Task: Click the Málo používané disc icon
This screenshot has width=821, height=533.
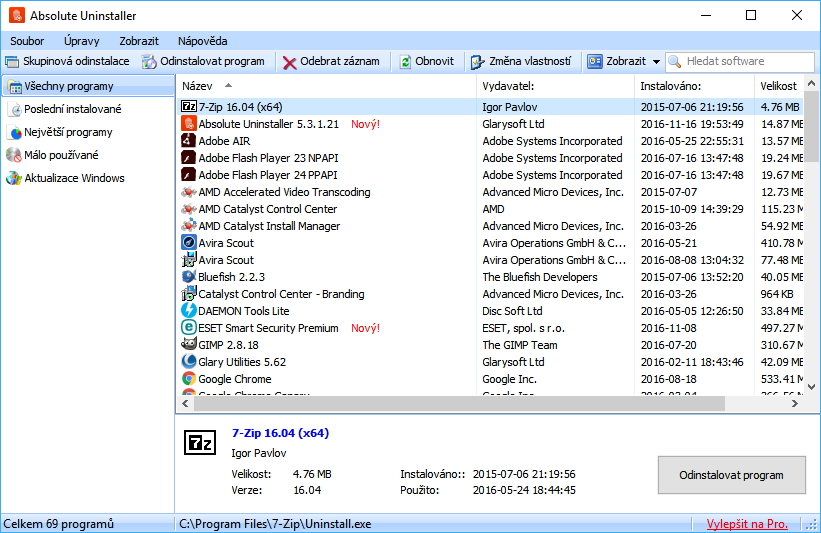Action: pos(13,156)
